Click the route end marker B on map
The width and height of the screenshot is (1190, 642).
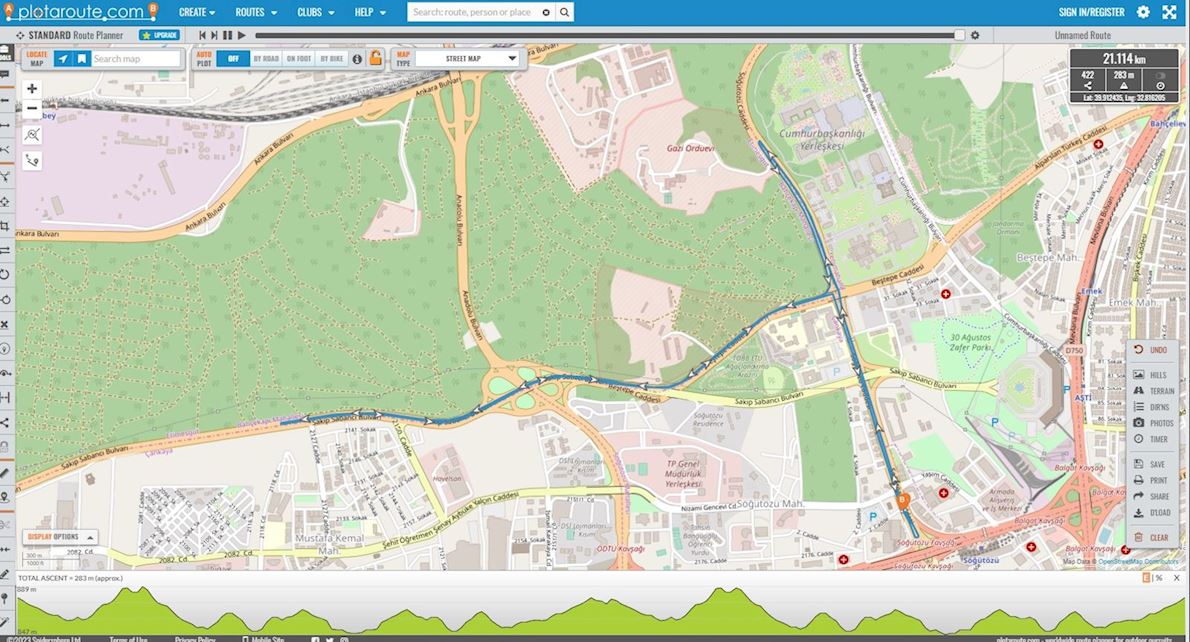click(x=903, y=500)
